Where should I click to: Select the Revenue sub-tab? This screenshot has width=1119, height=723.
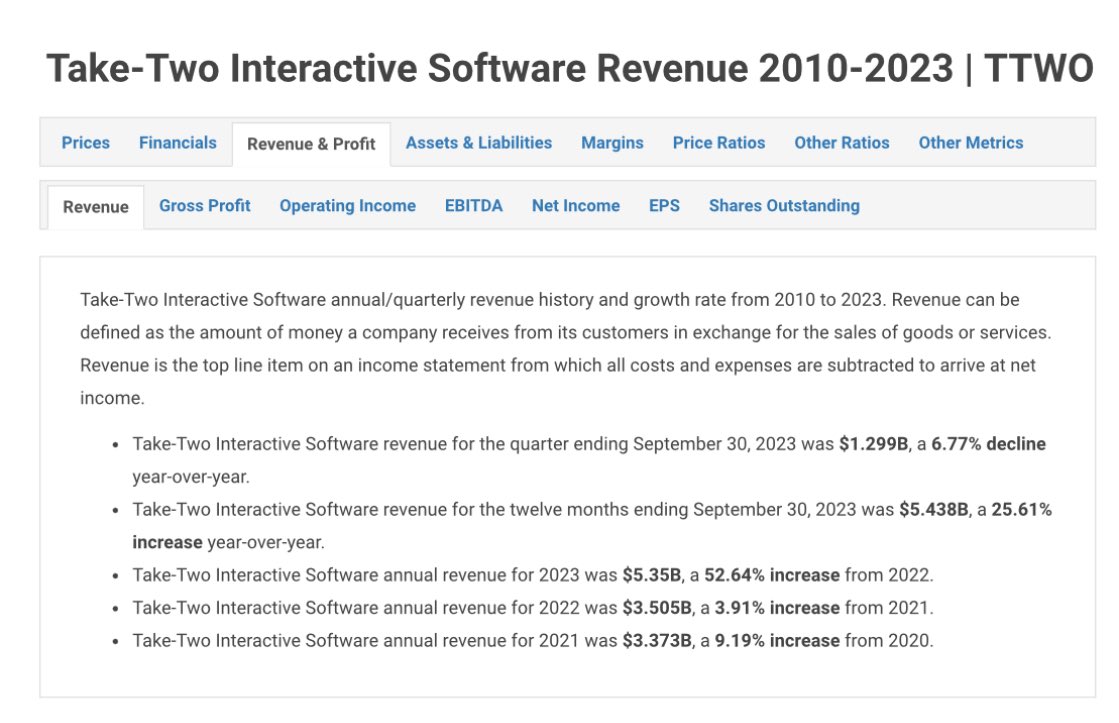point(96,207)
